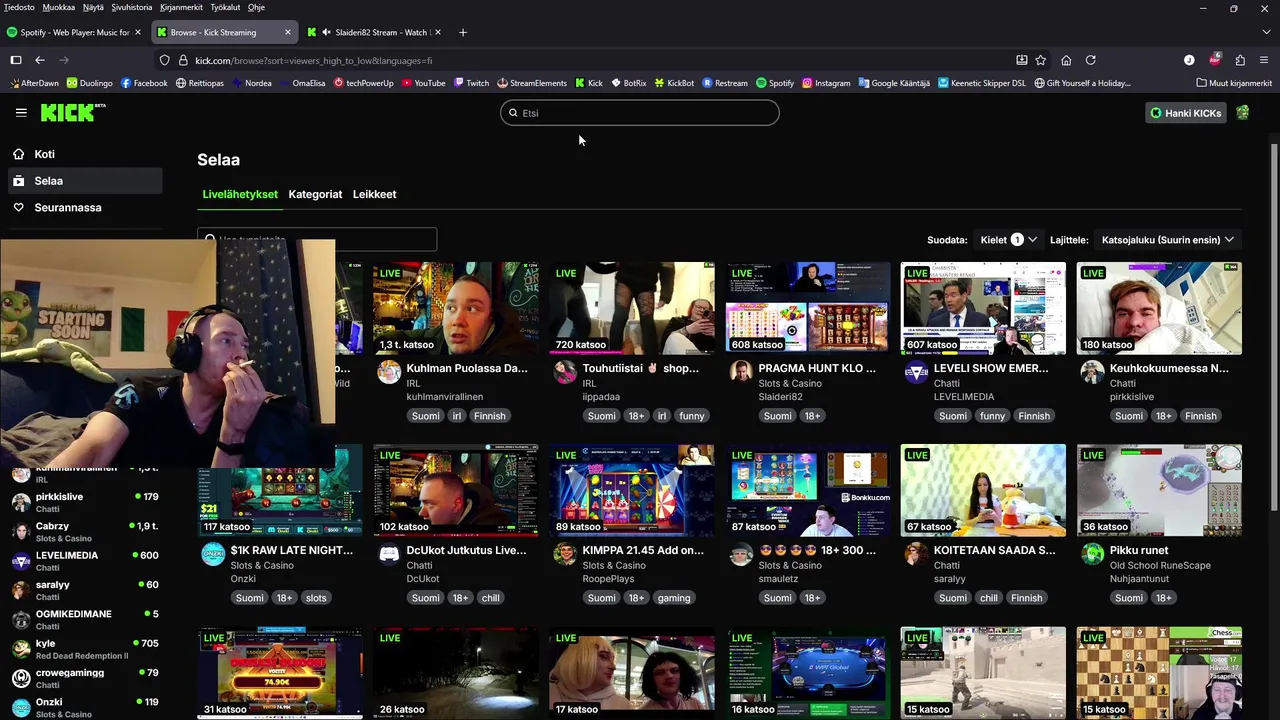The width and height of the screenshot is (1280, 720).
Task: Open the Selaa browse page
Action: pyautogui.click(x=85, y=181)
